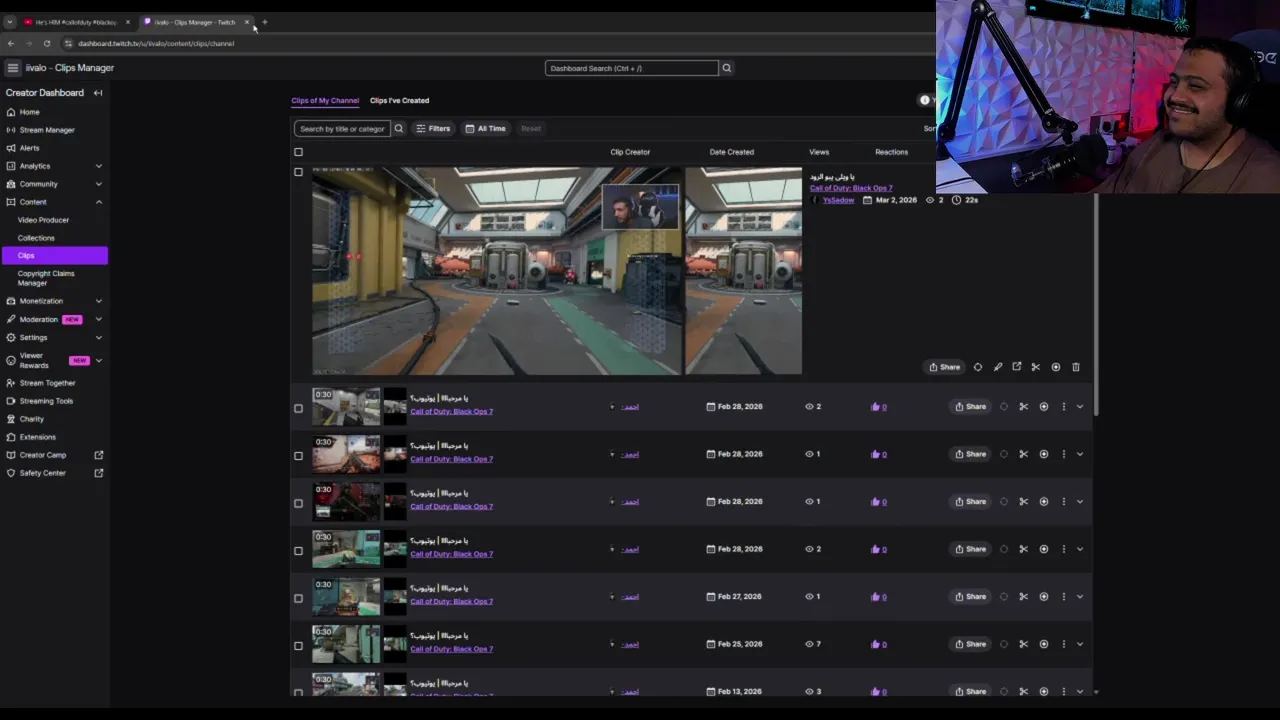Open Stream Manager from the sidebar

pos(47,130)
